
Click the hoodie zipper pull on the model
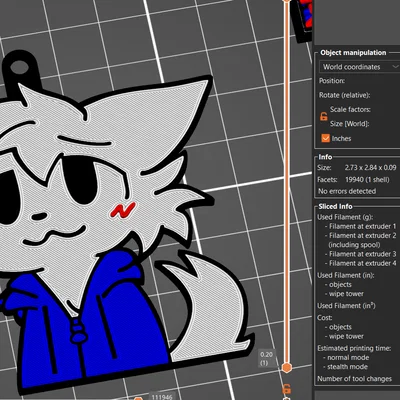(x=78, y=331)
